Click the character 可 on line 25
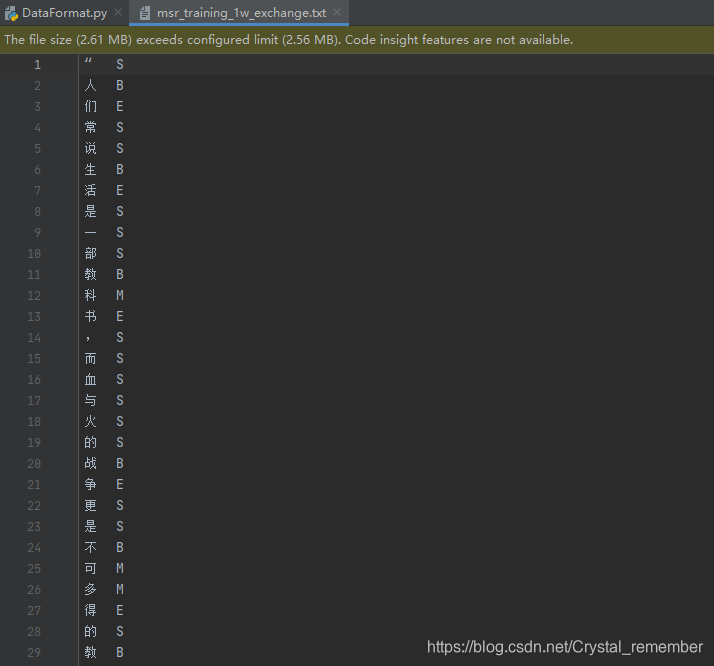 (91, 569)
